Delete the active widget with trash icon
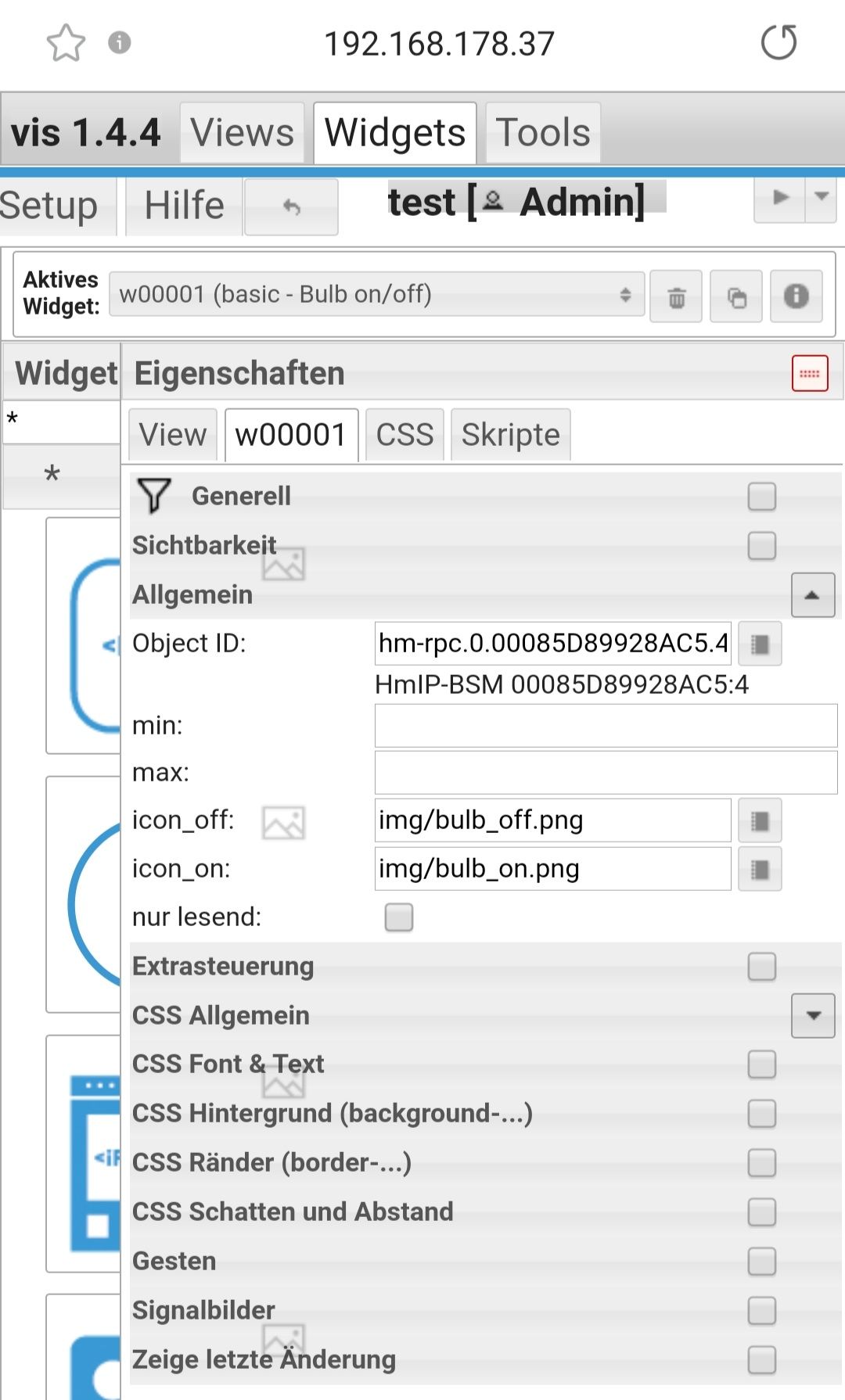 pos(676,297)
